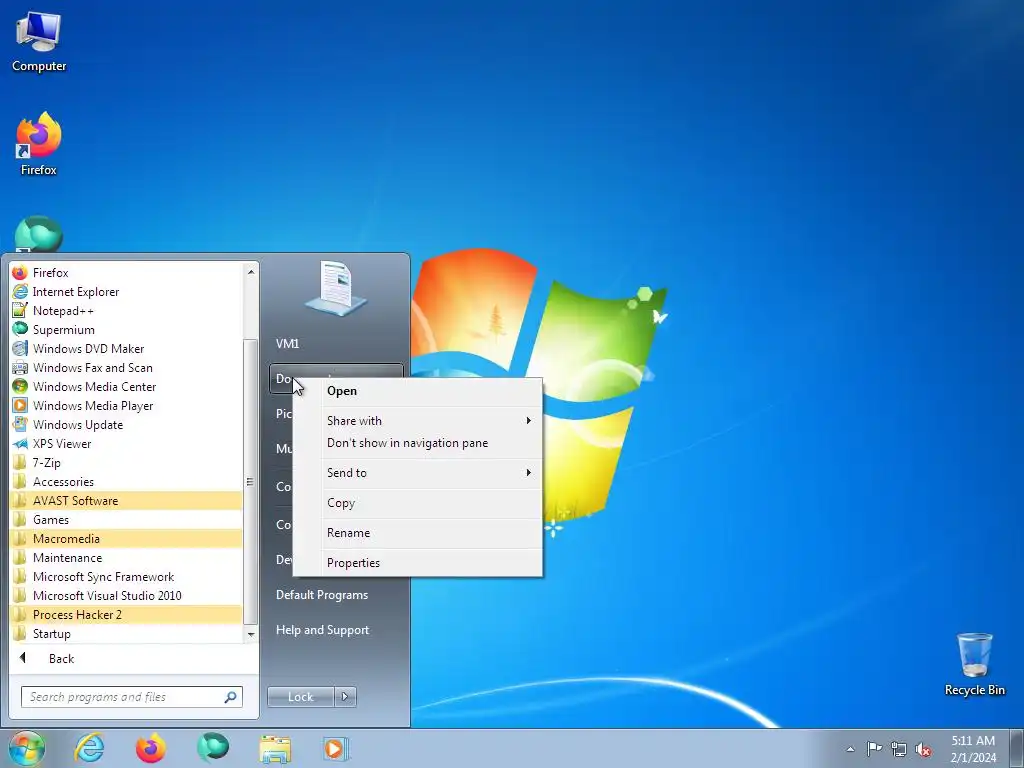Viewport: 1024px width, 768px height.
Task: Choose Properties in the context menu
Action: pyautogui.click(x=417, y=563)
